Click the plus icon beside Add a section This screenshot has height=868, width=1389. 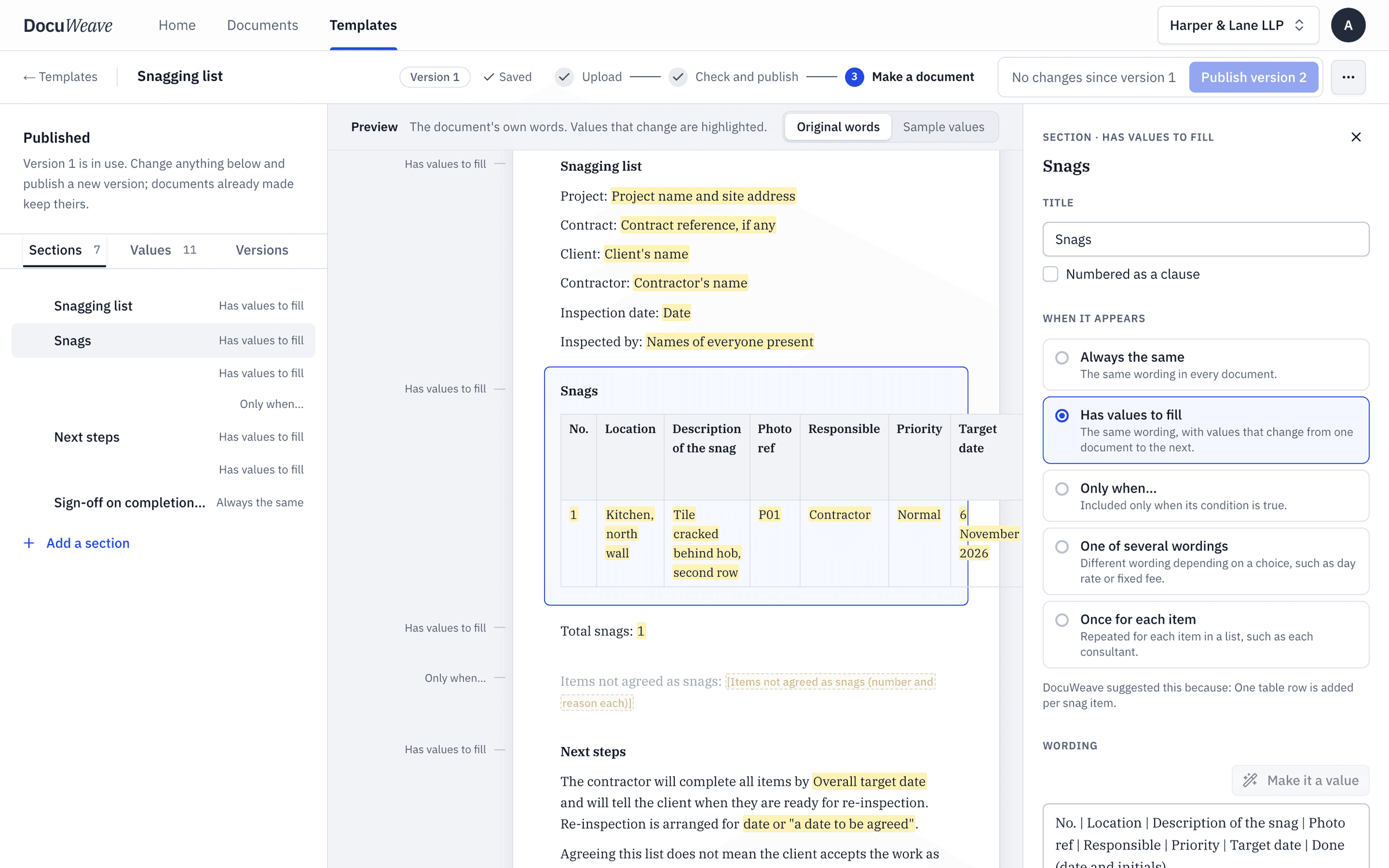[29, 543]
